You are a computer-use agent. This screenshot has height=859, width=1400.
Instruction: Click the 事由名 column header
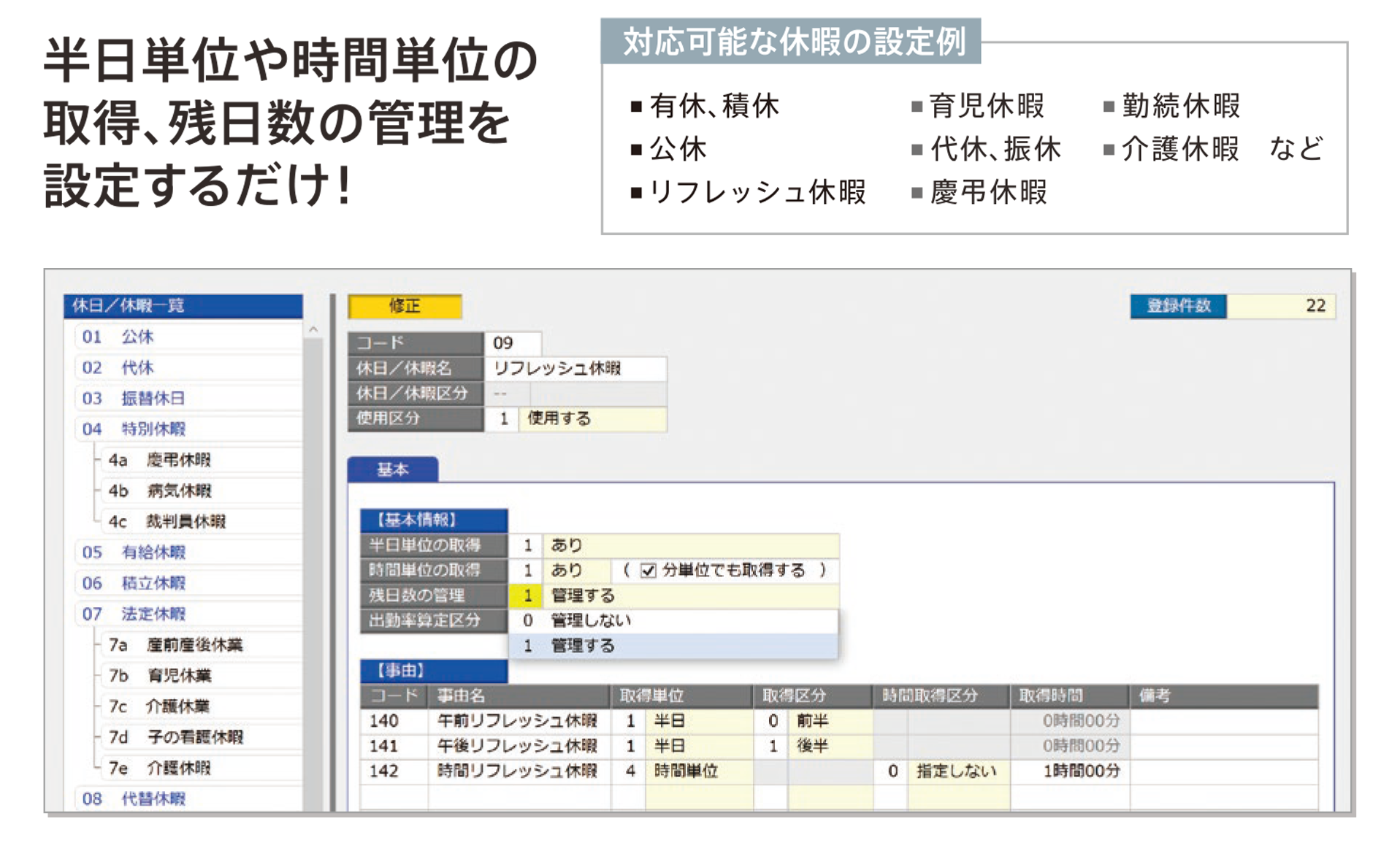(519, 696)
